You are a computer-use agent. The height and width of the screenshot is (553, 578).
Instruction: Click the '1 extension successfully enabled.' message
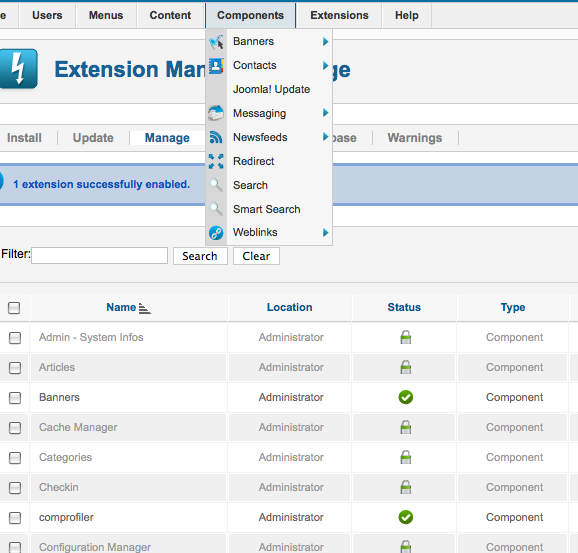[x=101, y=184]
